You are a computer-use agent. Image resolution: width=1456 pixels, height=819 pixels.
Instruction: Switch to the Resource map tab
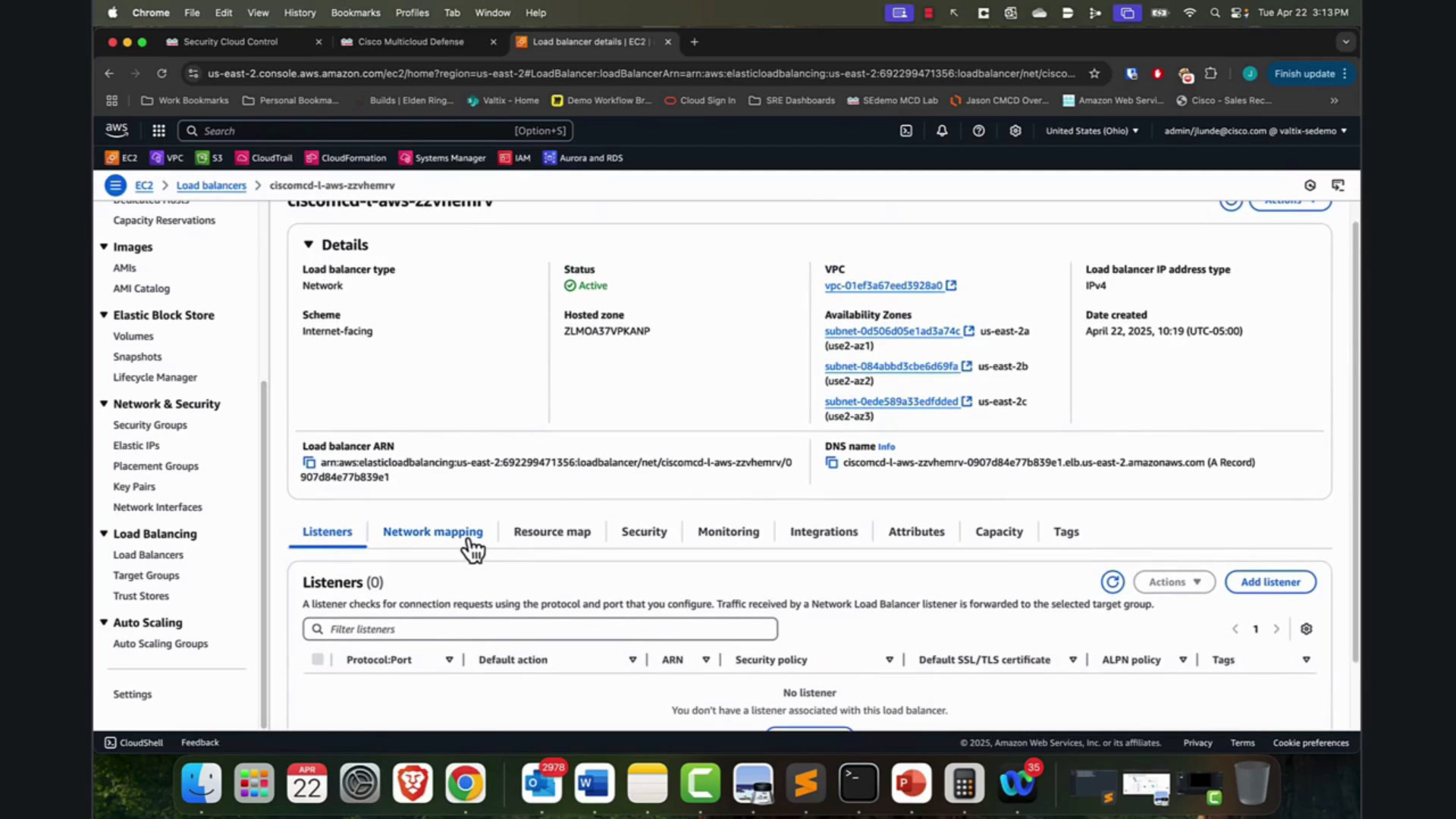click(552, 532)
